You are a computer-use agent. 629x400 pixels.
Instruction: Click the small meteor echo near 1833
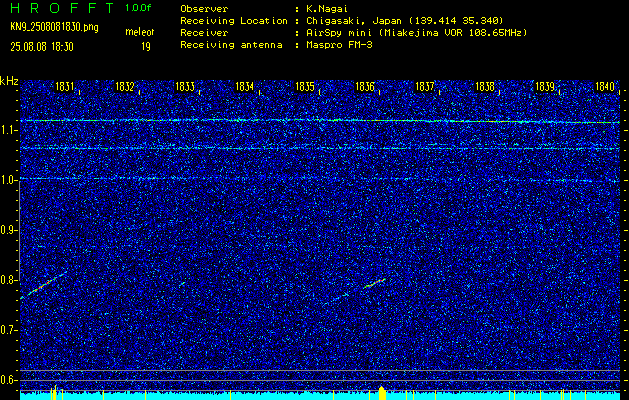(x=182, y=284)
